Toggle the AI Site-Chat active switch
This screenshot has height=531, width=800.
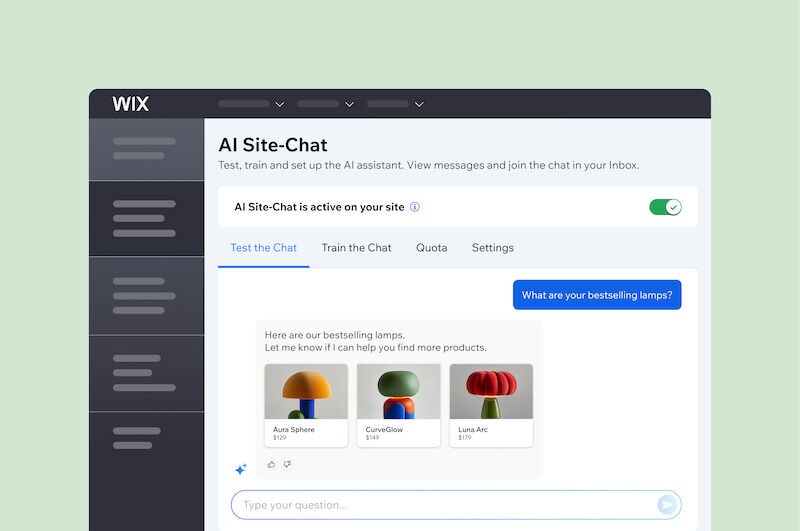coord(665,207)
